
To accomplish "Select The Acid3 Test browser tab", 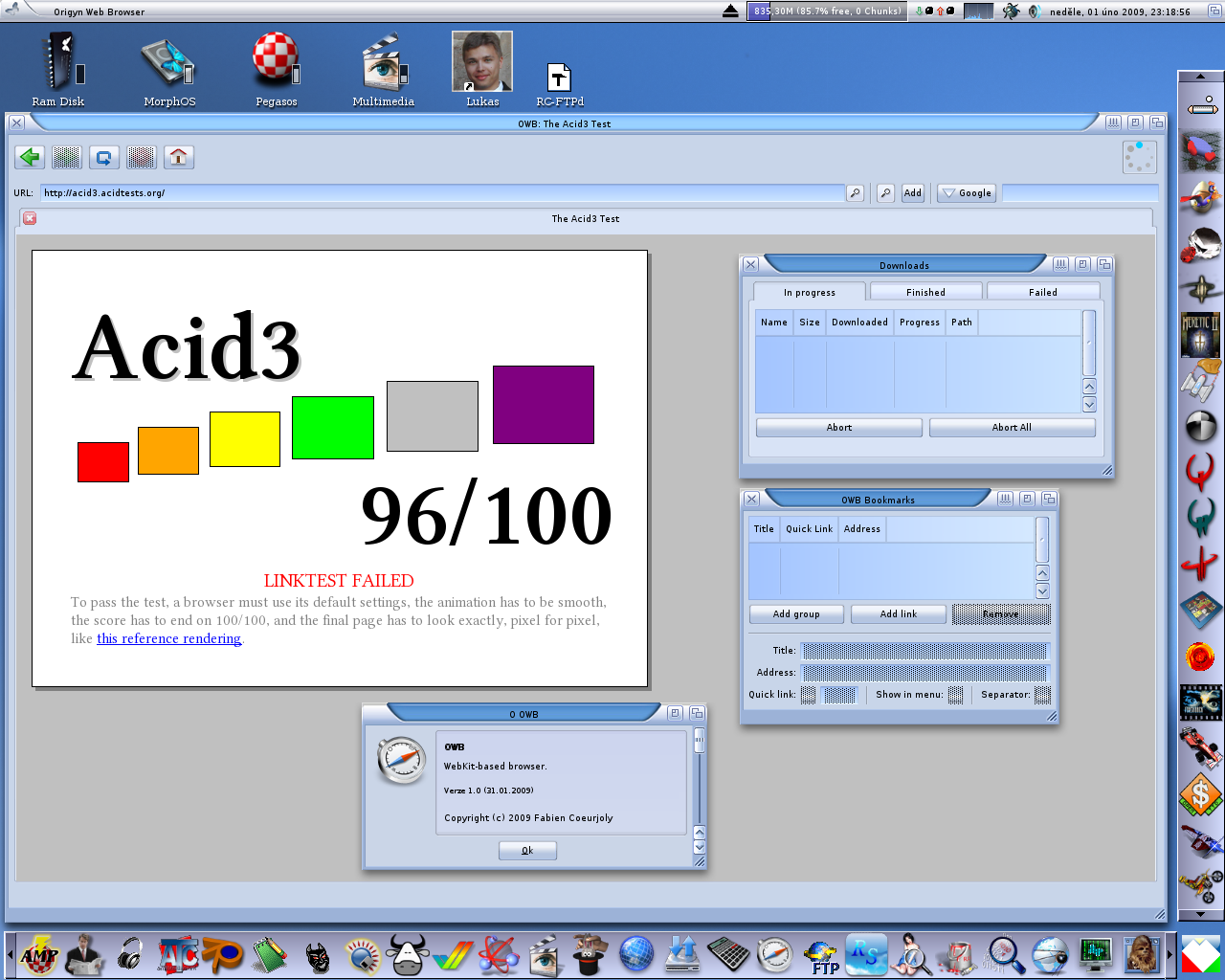I will coord(586,219).
